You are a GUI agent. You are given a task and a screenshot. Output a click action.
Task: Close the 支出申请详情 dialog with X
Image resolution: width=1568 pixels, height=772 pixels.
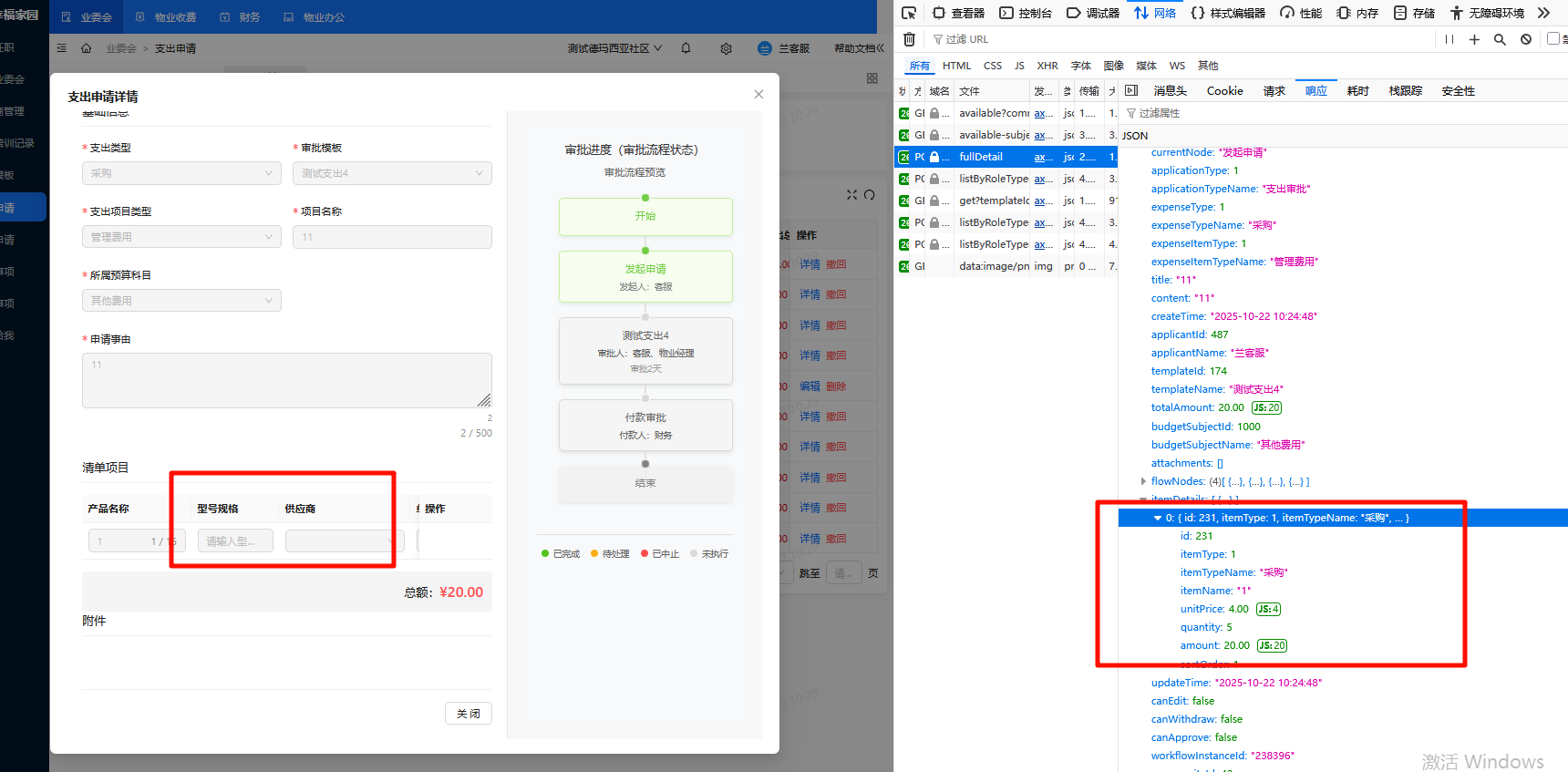click(x=758, y=95)
